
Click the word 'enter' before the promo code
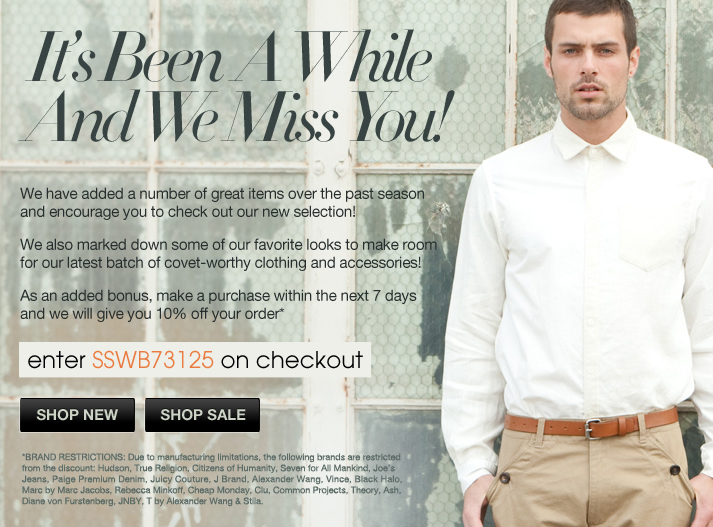tap(56, 360)
